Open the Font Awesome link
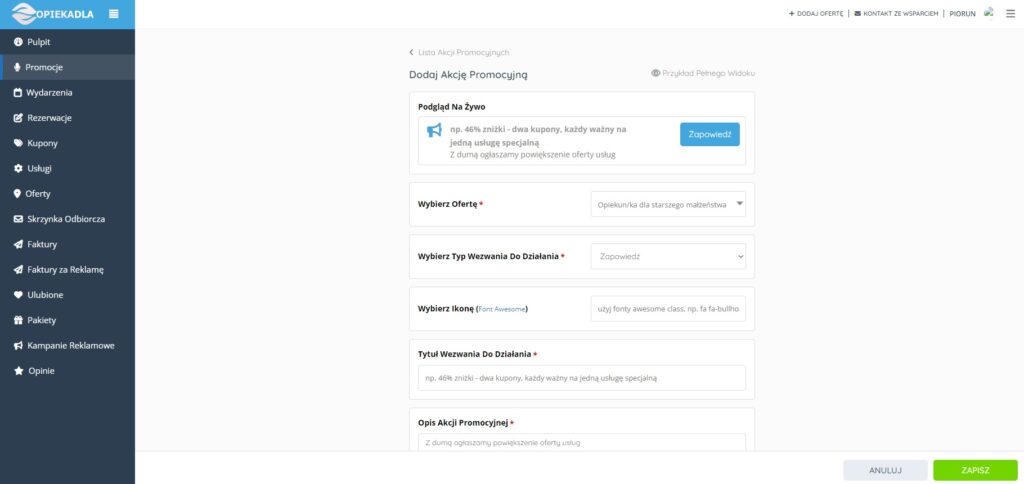 pyautogui.click(x=502, y=309)
